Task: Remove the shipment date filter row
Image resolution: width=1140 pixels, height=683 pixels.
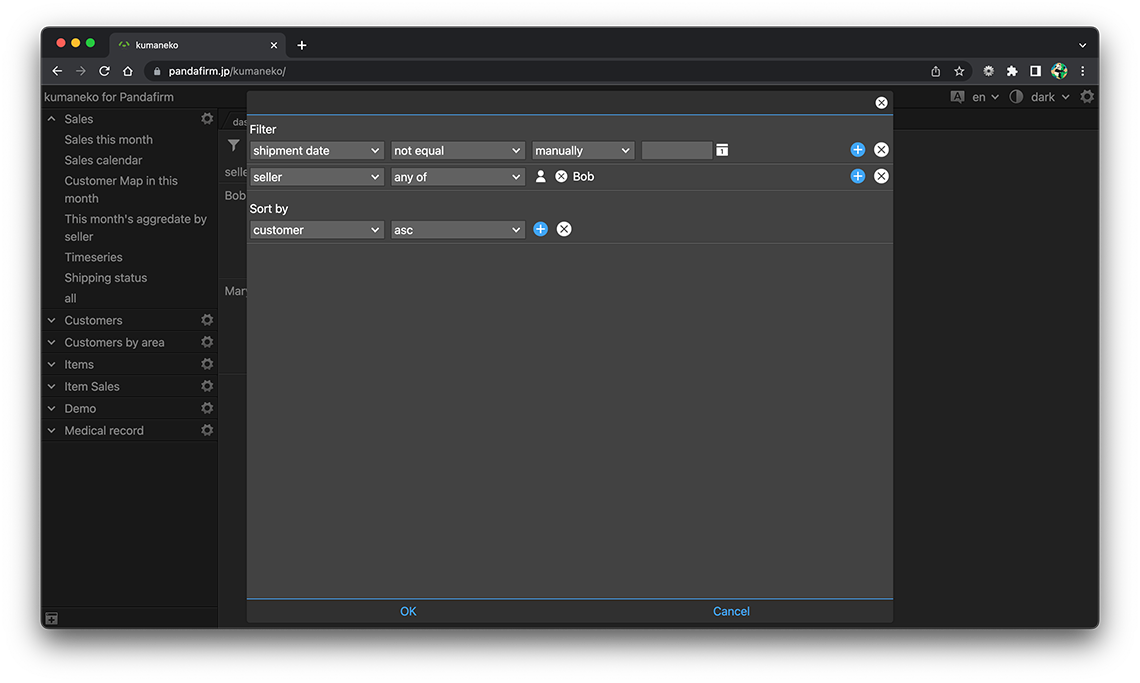Action: coord(881,150)
